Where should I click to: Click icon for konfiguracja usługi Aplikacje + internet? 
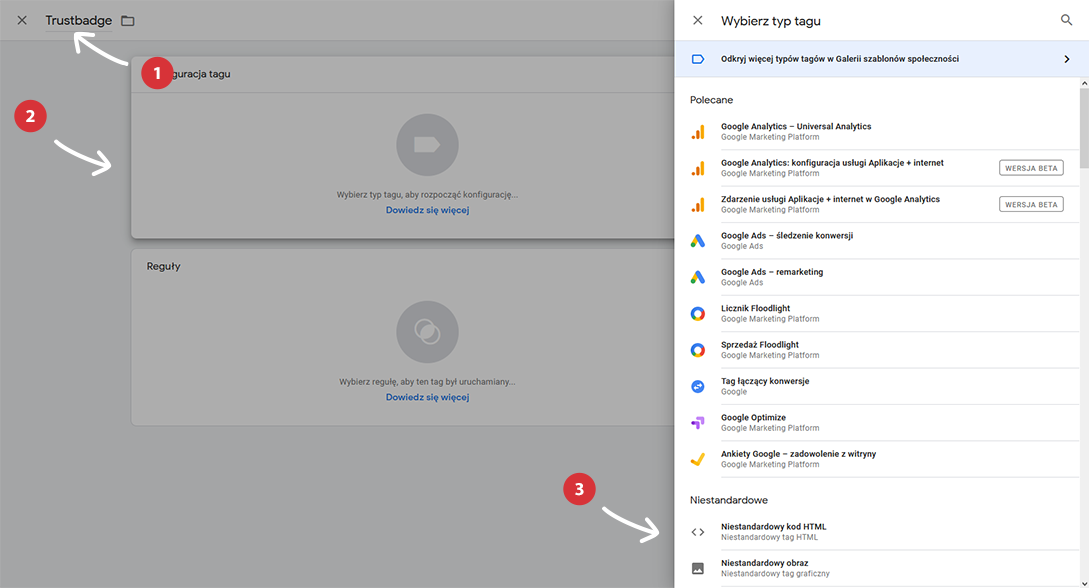pos(698,168)
